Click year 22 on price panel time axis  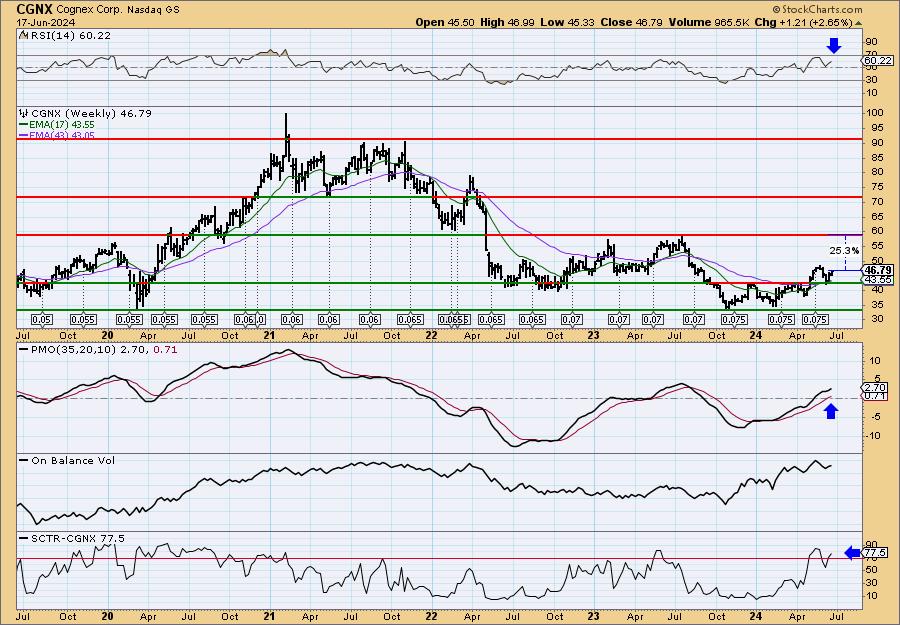431,335
